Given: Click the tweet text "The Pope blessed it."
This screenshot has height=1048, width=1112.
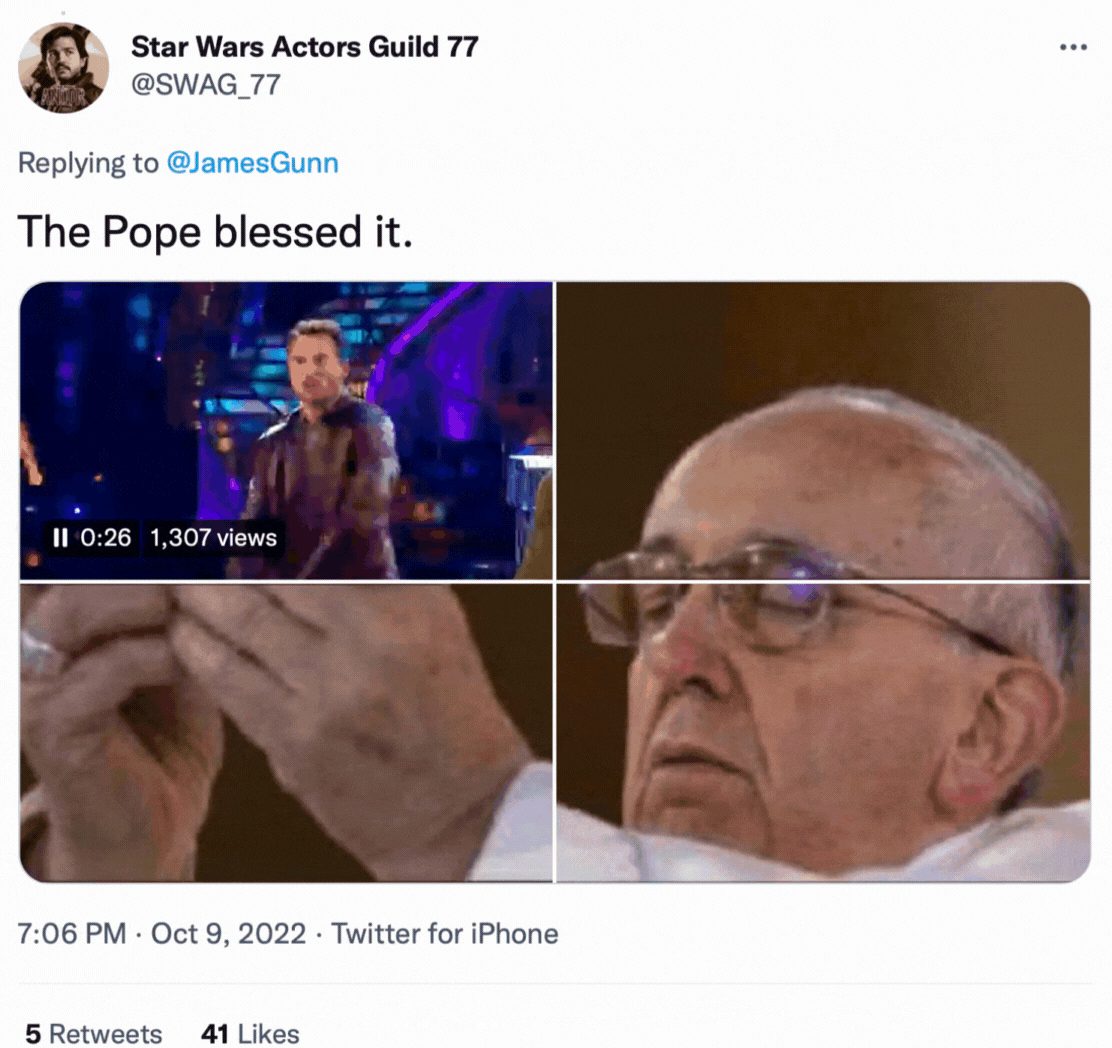Looking at the screenshot, I should coord(215,232).
